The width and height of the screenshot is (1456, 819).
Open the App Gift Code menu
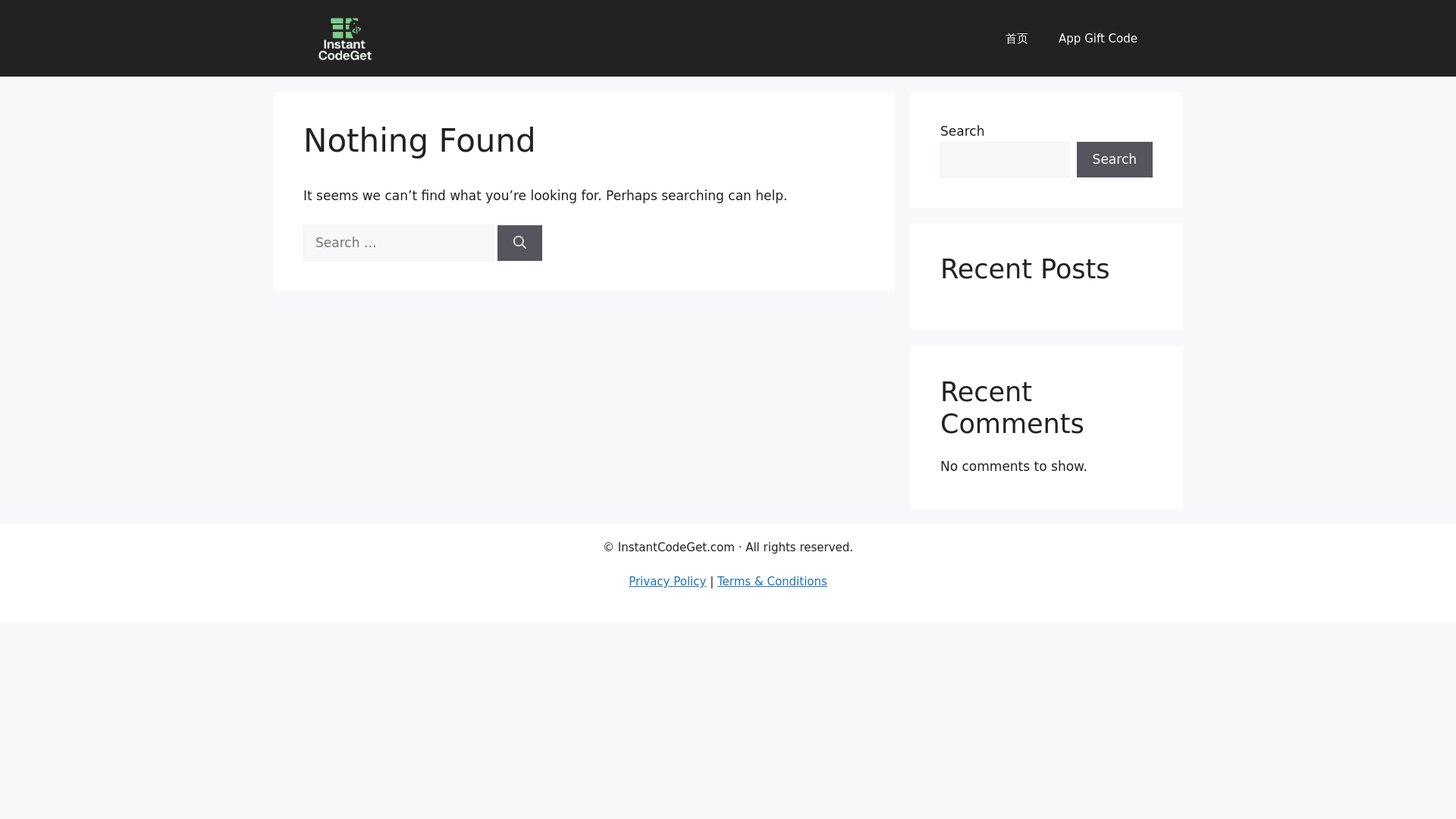point(1097,39)
